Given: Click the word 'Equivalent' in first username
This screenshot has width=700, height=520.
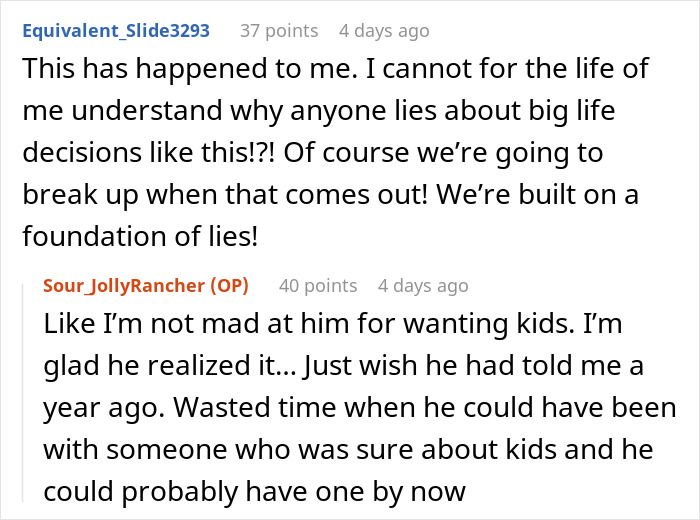Looking at the screenshot, I should coord(69,30).
